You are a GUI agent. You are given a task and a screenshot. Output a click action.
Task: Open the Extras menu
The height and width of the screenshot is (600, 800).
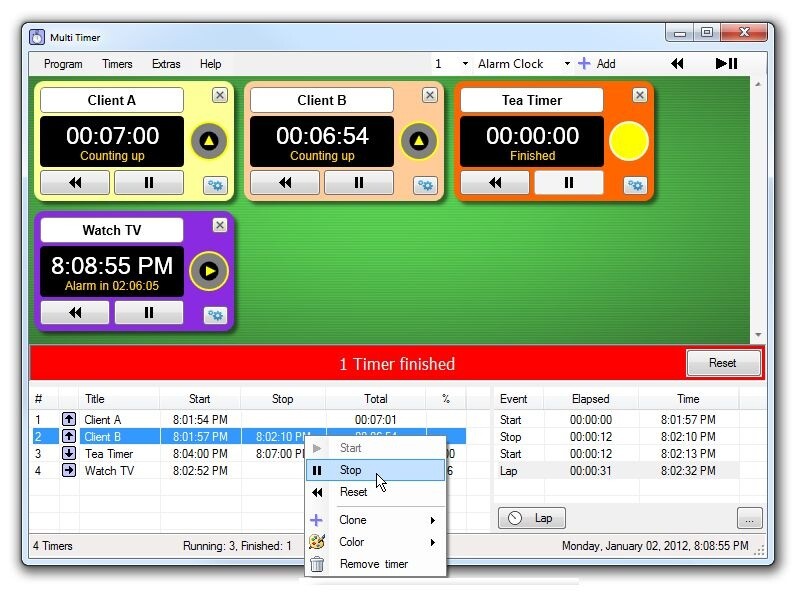(165, 63)
